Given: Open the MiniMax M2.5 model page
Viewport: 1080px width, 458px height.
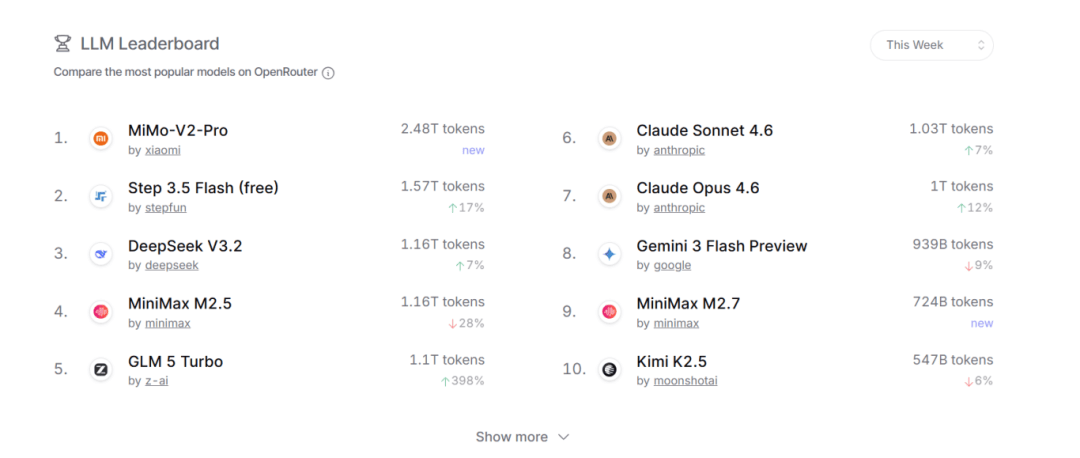Looking at the screenshot, I should tap(180, 303).
